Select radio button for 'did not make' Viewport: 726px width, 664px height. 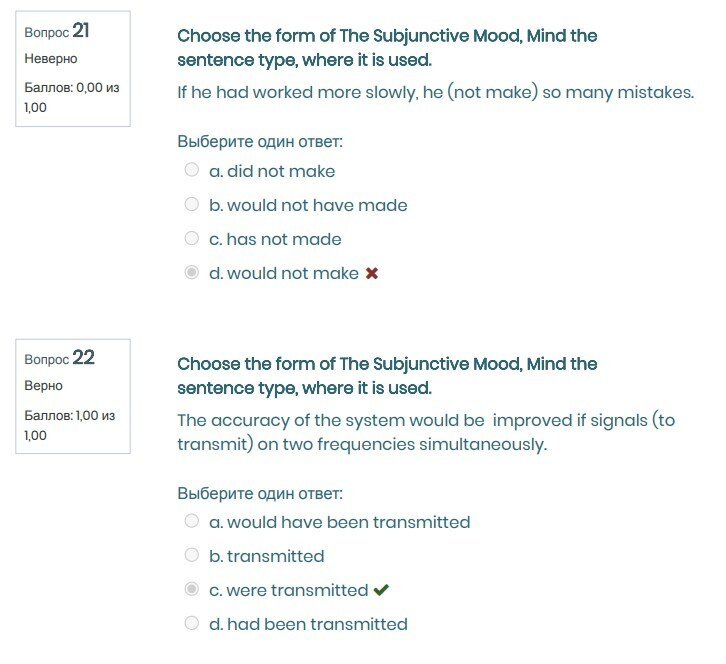coord(192,170)
